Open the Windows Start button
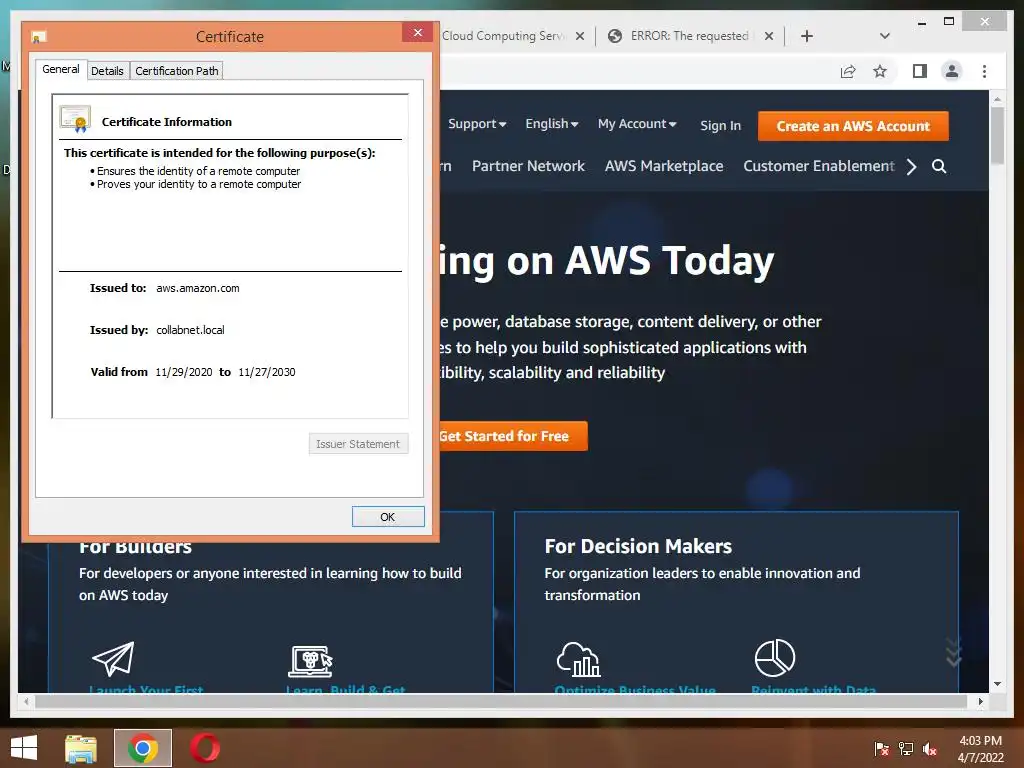 click(x=24, y=748)
